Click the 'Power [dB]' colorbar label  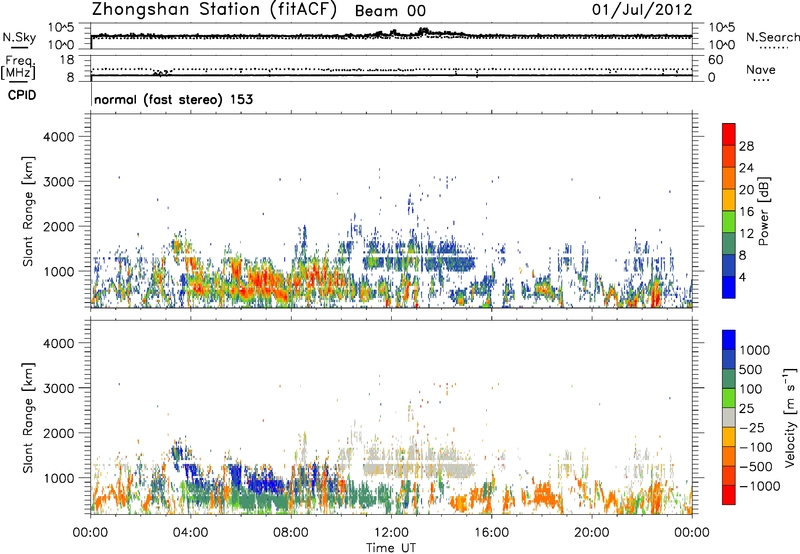pos(763,211)
